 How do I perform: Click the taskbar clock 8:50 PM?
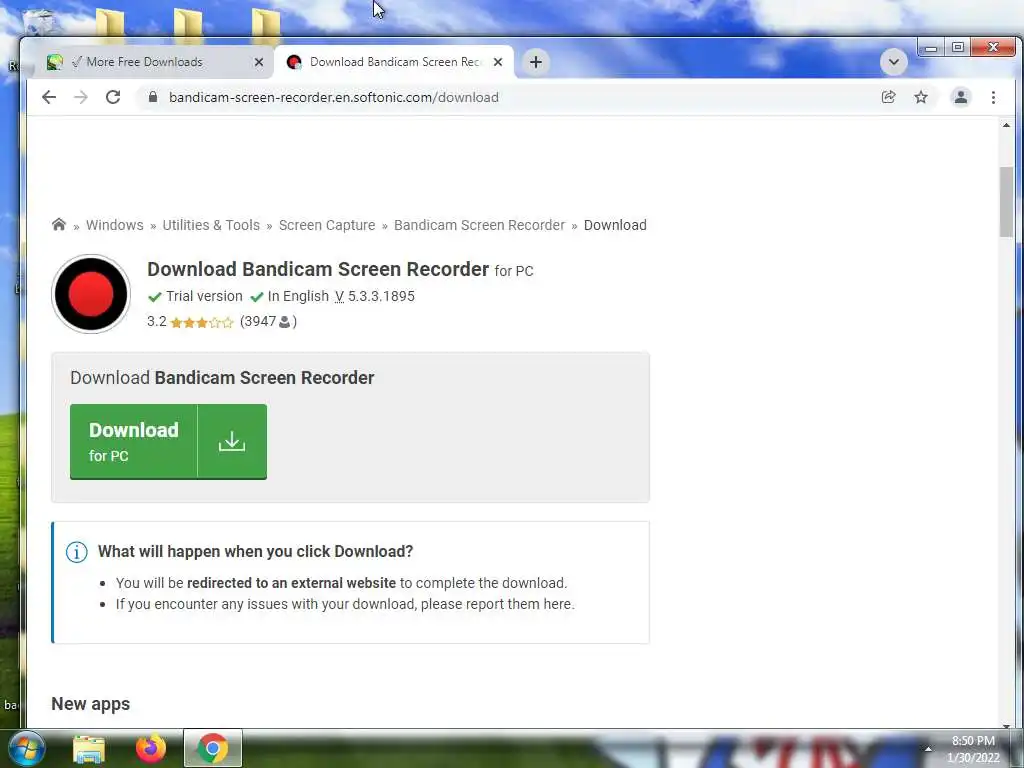[x=973, y=741]
